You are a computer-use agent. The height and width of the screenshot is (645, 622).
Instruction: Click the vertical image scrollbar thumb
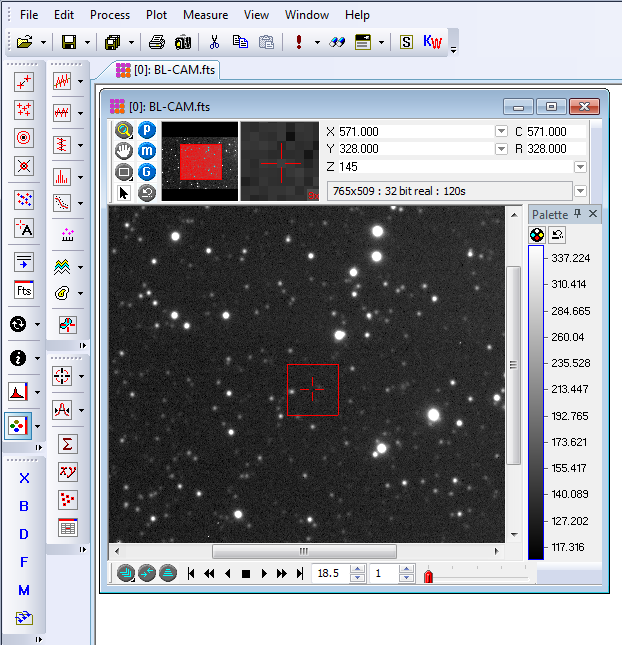pos(513,365)
